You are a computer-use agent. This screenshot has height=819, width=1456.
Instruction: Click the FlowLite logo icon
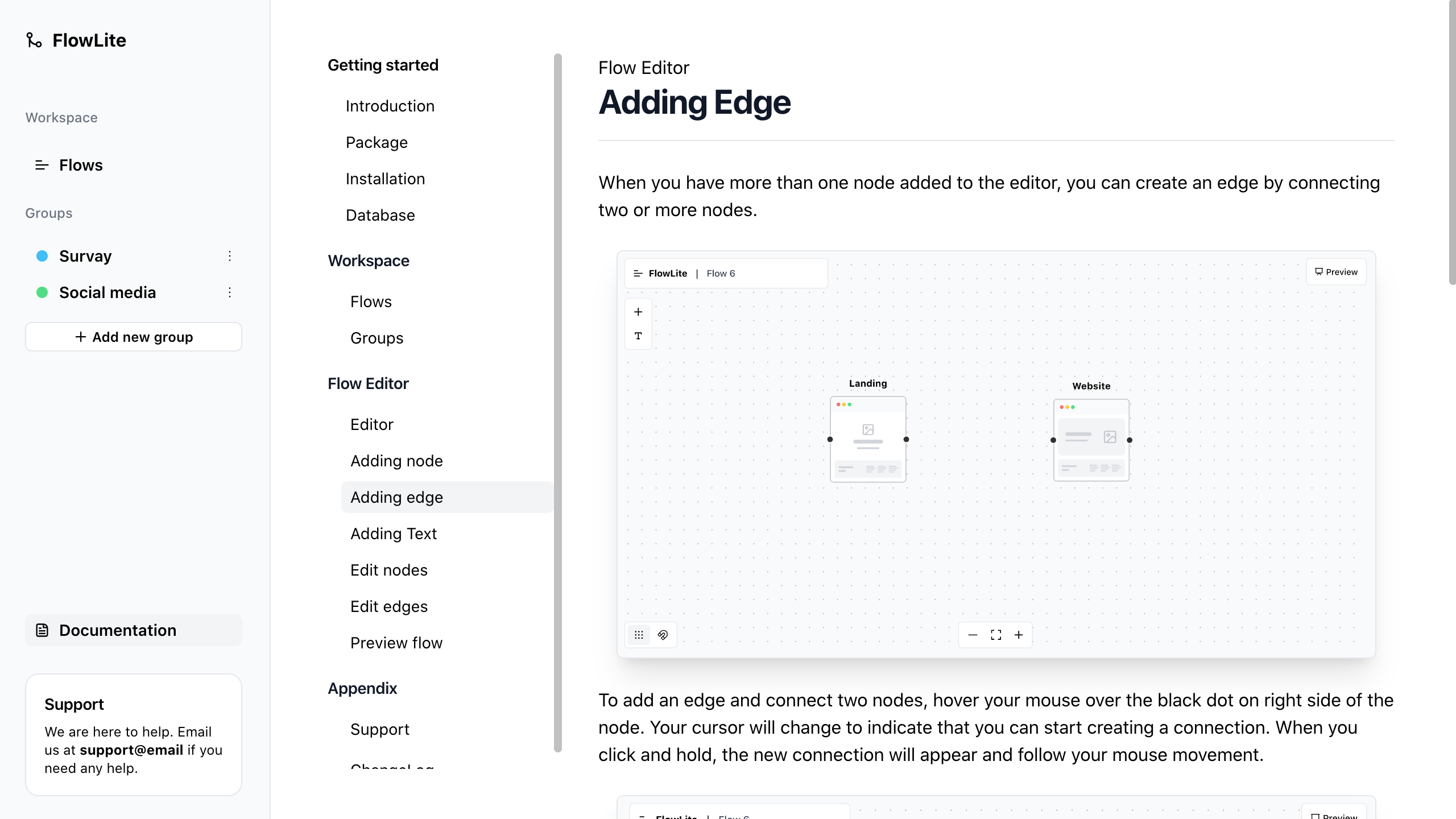(34, 40)
